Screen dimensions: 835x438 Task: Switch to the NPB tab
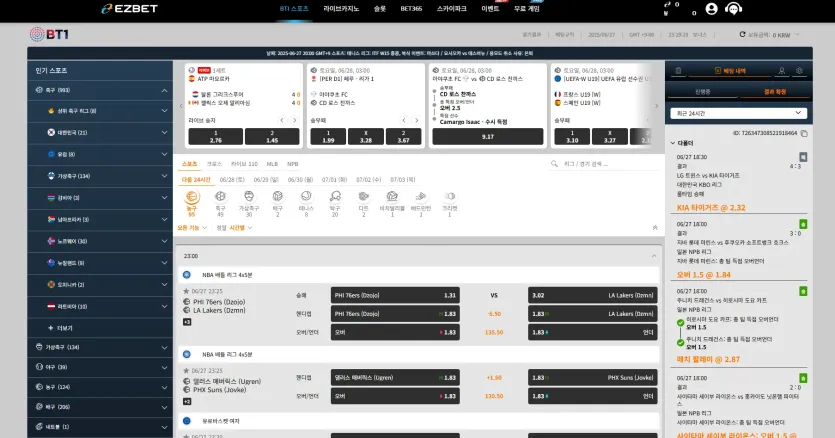292,164
